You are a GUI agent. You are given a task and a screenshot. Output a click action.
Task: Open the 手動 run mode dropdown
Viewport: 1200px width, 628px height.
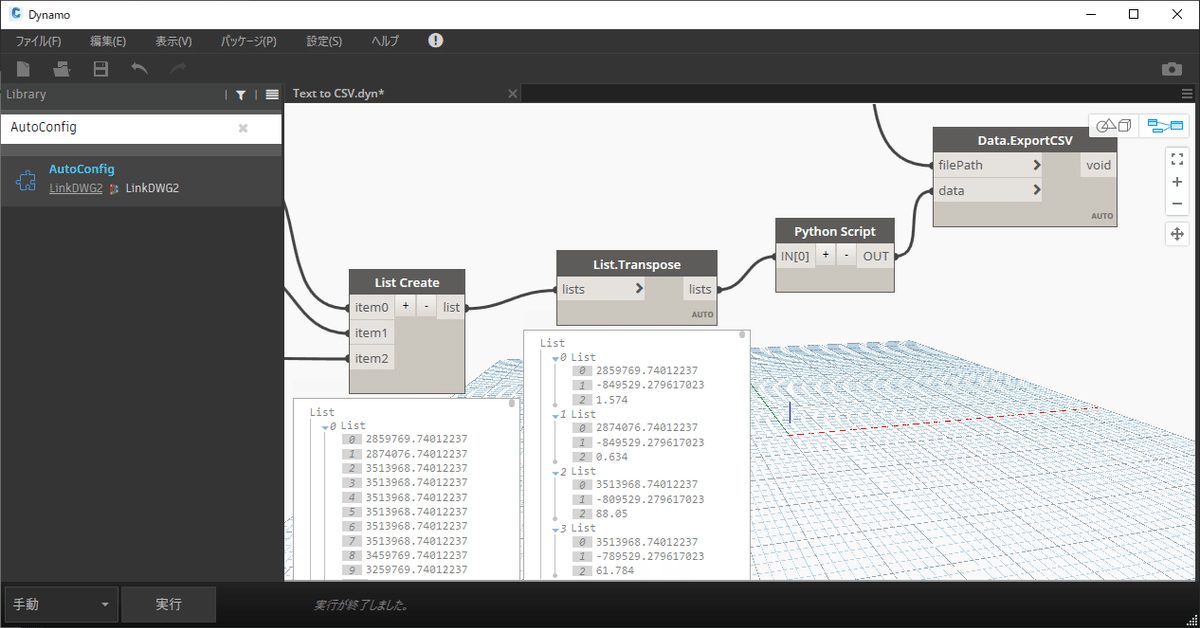60,605
